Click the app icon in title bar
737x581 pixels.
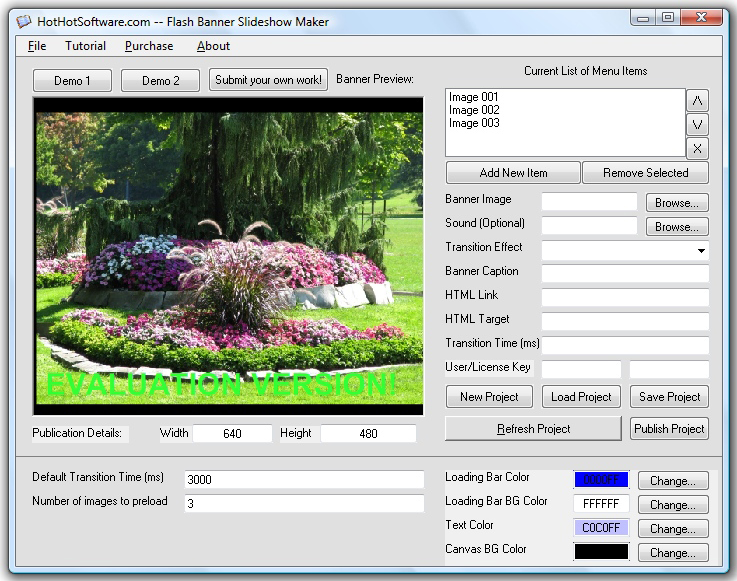pyautogui.click(x=23, y=21)
